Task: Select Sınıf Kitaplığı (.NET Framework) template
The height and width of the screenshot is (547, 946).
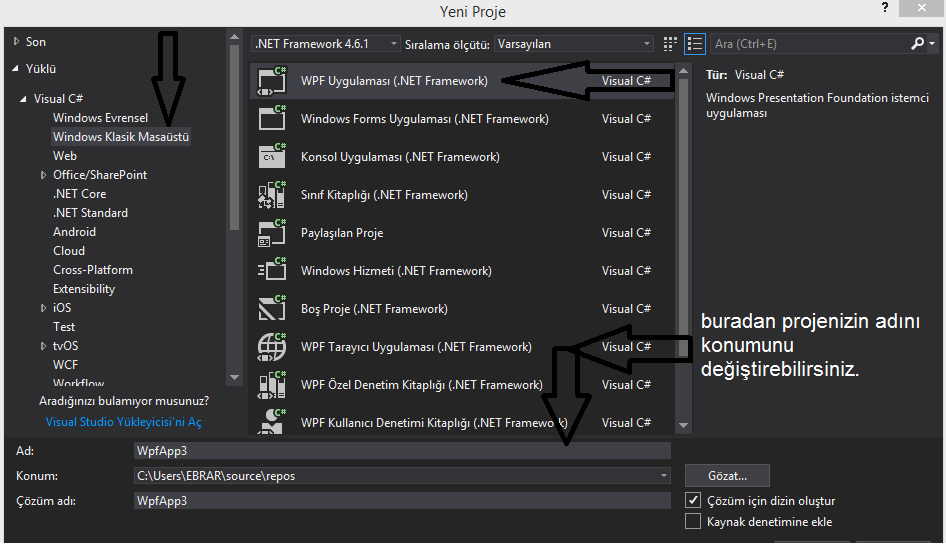Action: click(462, 195)
